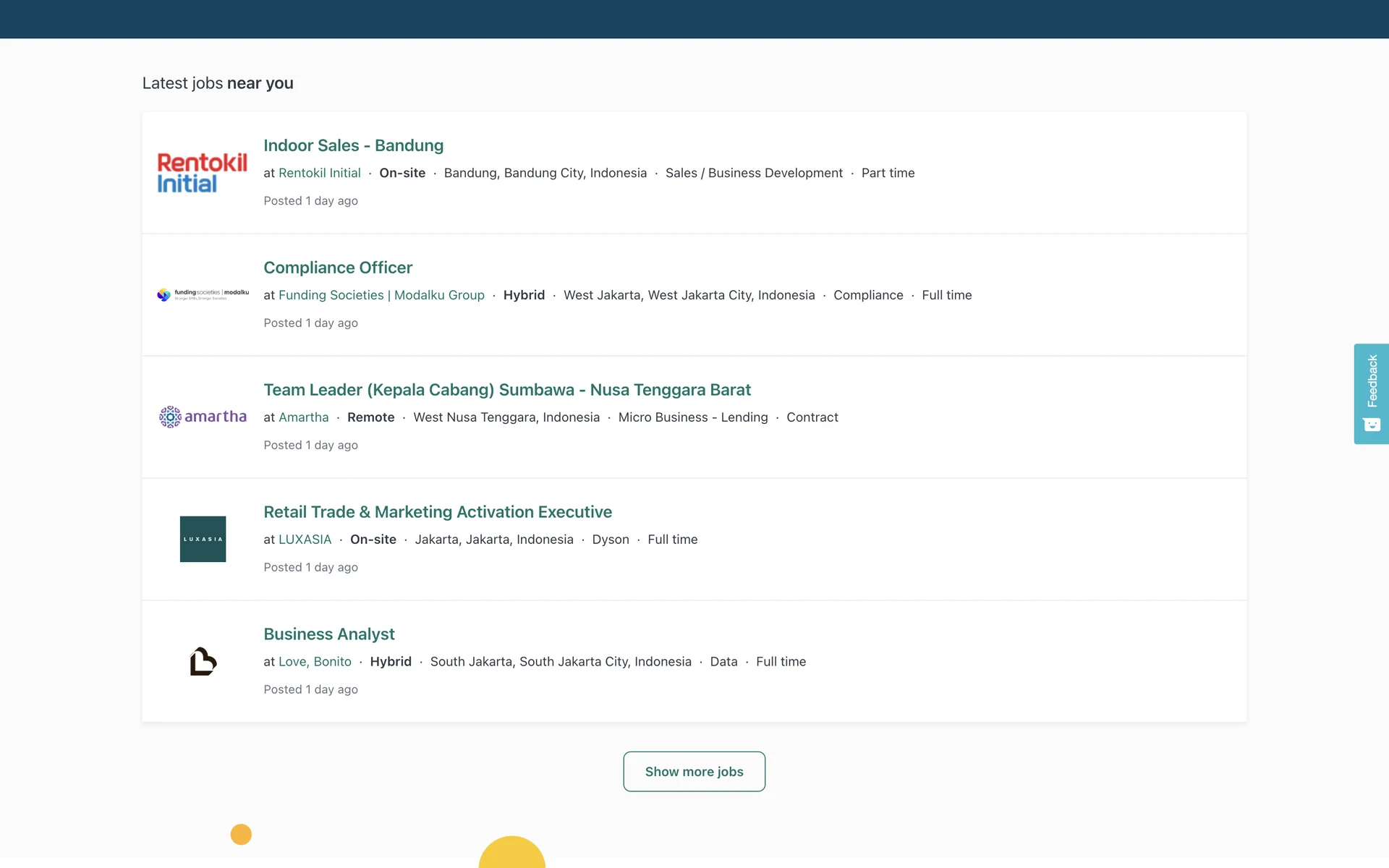Open Indoor Sales - Bandung job listing
Image resolution: width=1389 pixels, height=868 pixels.
353,145
